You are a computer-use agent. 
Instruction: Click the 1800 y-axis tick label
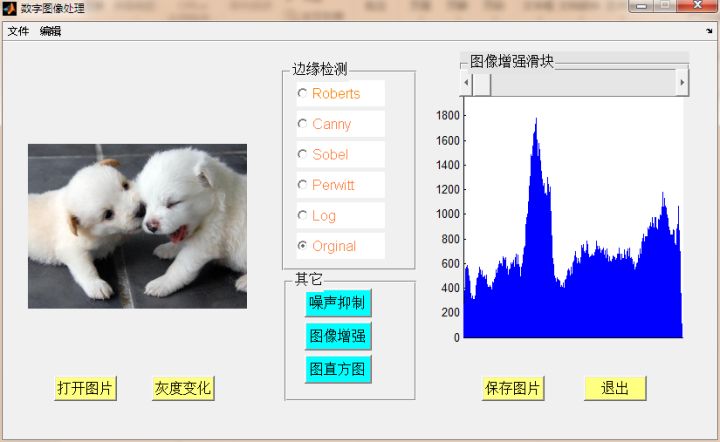point(448,116)
